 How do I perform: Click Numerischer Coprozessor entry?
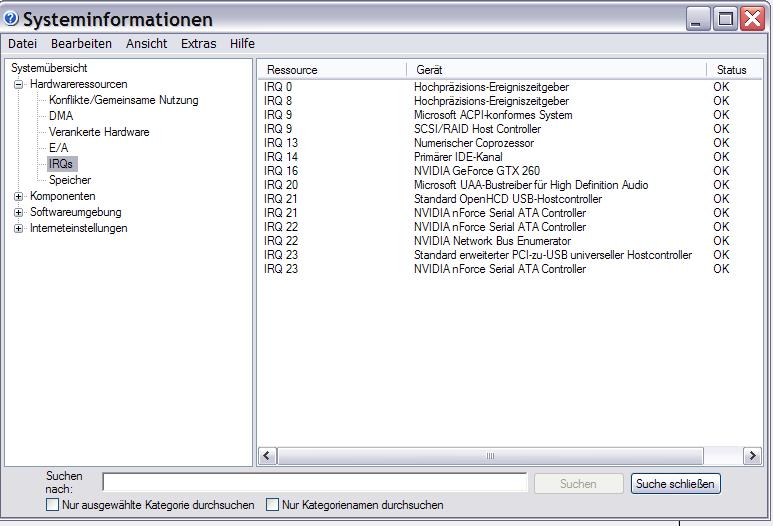(x=474, y=143)
